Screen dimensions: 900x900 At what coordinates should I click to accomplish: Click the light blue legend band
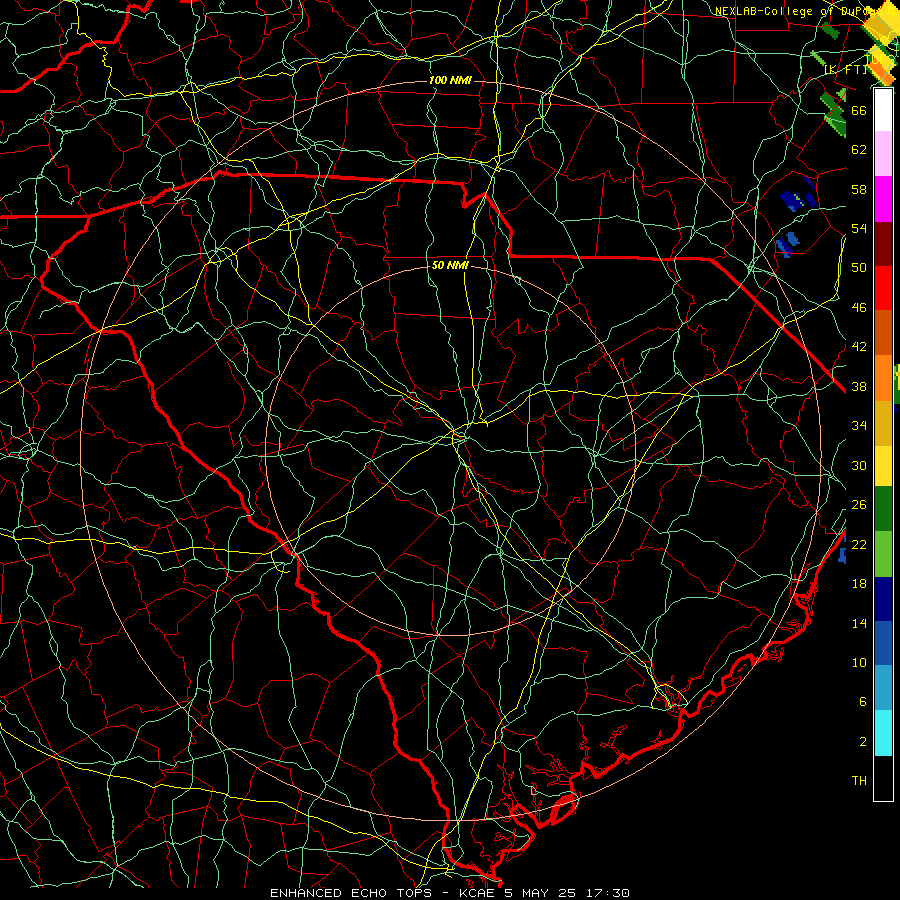click(883, 688)
